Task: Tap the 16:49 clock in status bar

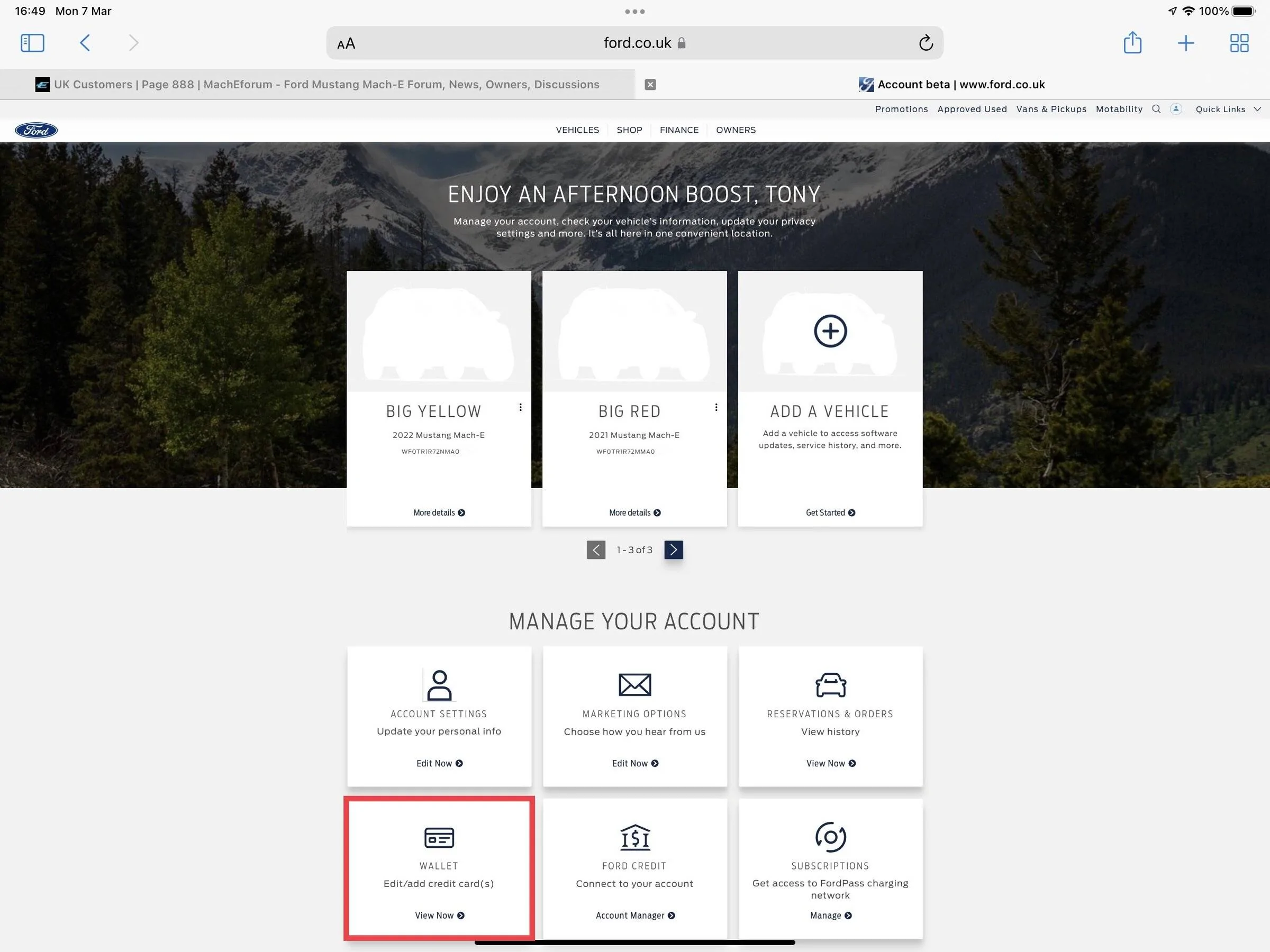Action: (x=30, y=11)
